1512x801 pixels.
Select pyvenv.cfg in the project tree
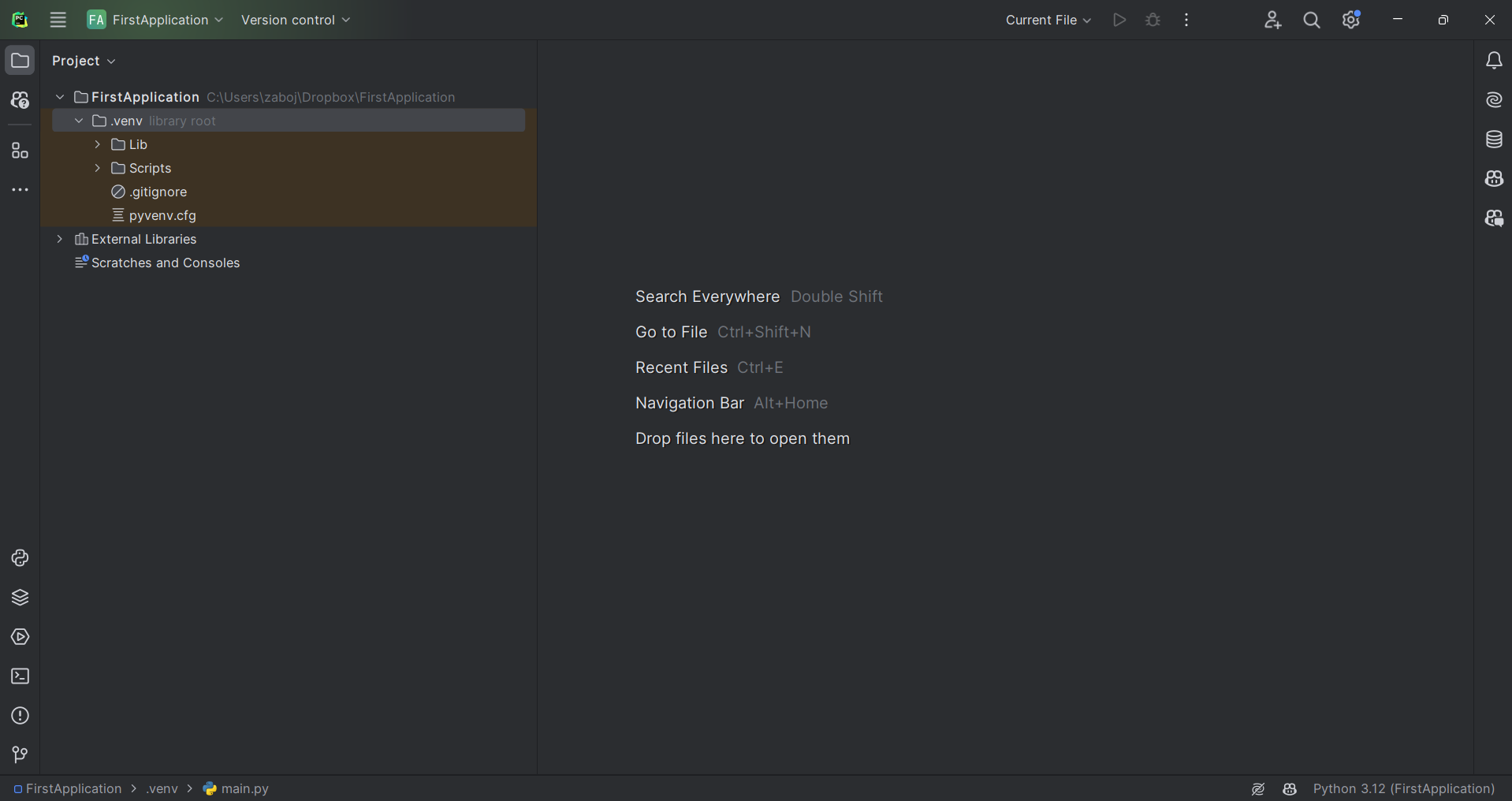[162, 215]
